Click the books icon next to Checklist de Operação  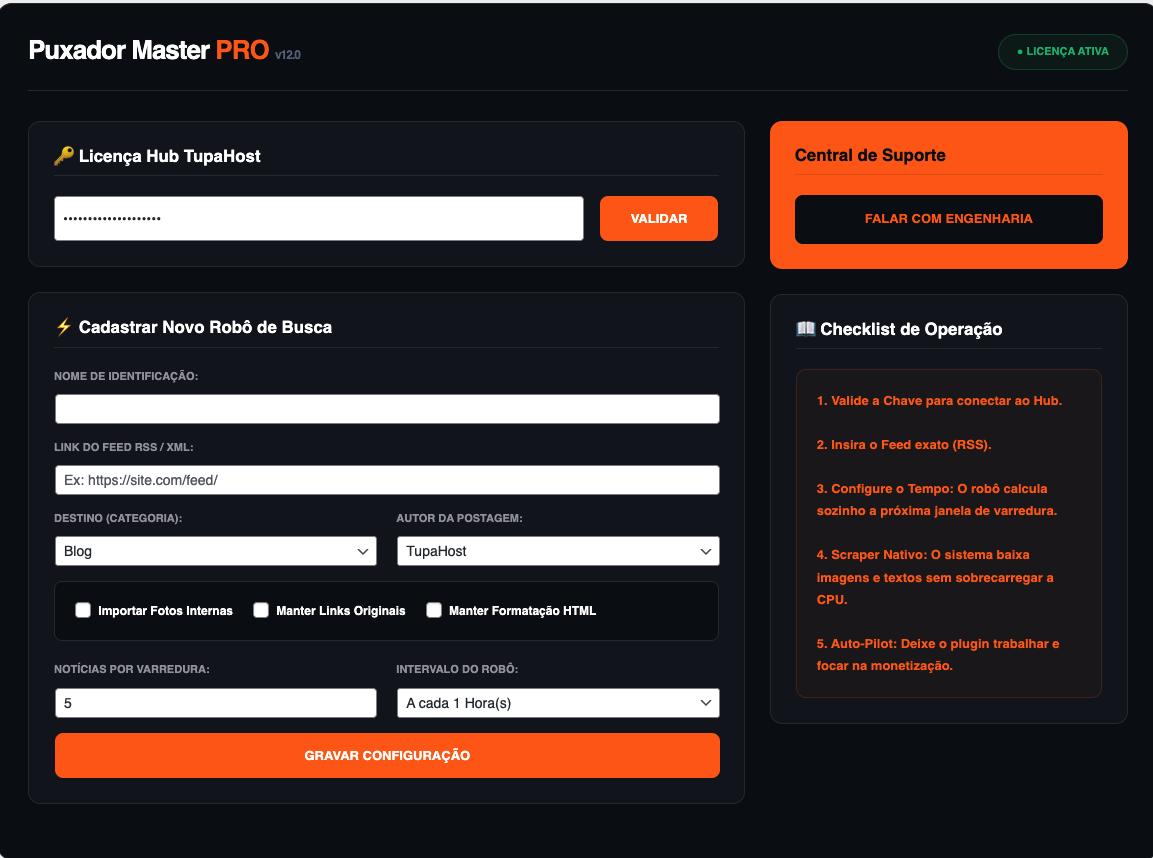point(804,328)
